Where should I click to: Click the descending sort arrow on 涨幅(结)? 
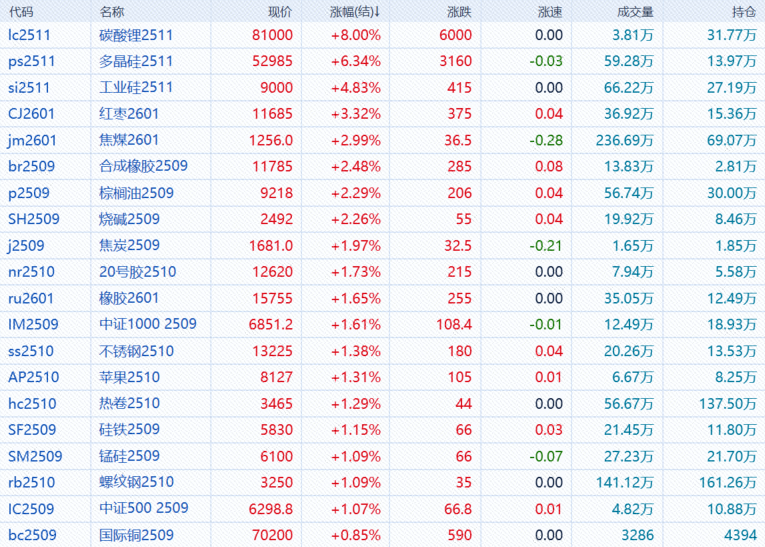click(x=377, y=11)
